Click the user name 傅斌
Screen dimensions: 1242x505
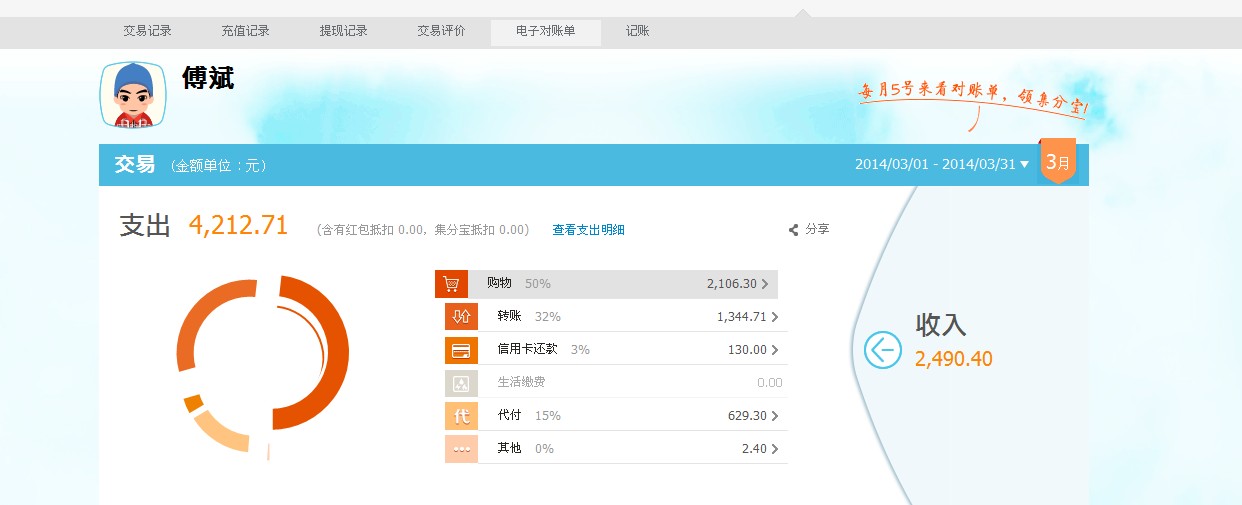[x=208, y=78]
